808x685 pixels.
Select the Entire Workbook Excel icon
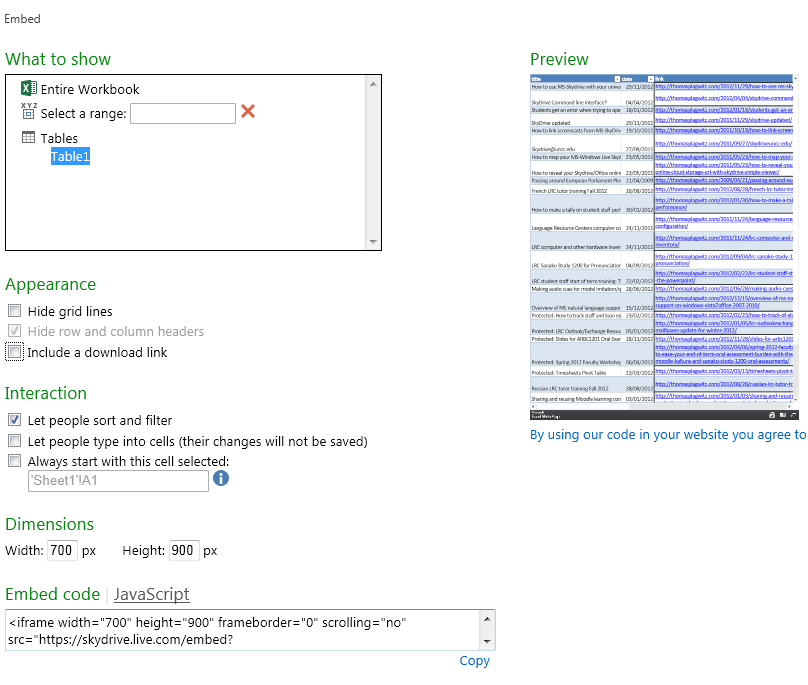point(29,89)
